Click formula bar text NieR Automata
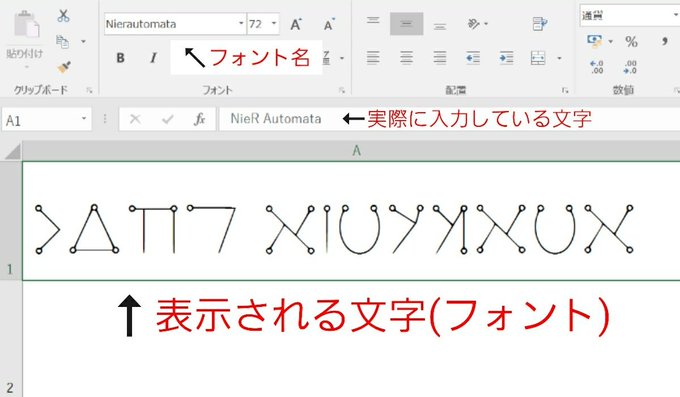Viewport: 680px width, 397px height. (x=276, y=118)
